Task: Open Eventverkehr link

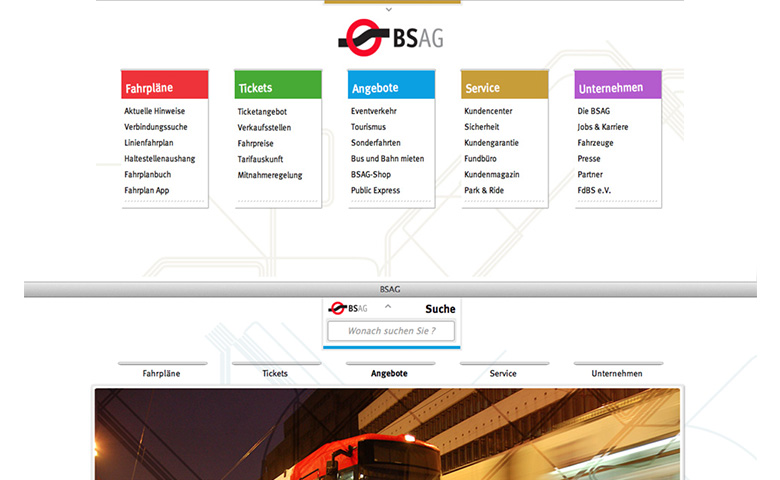Action: tap(374, 111)
